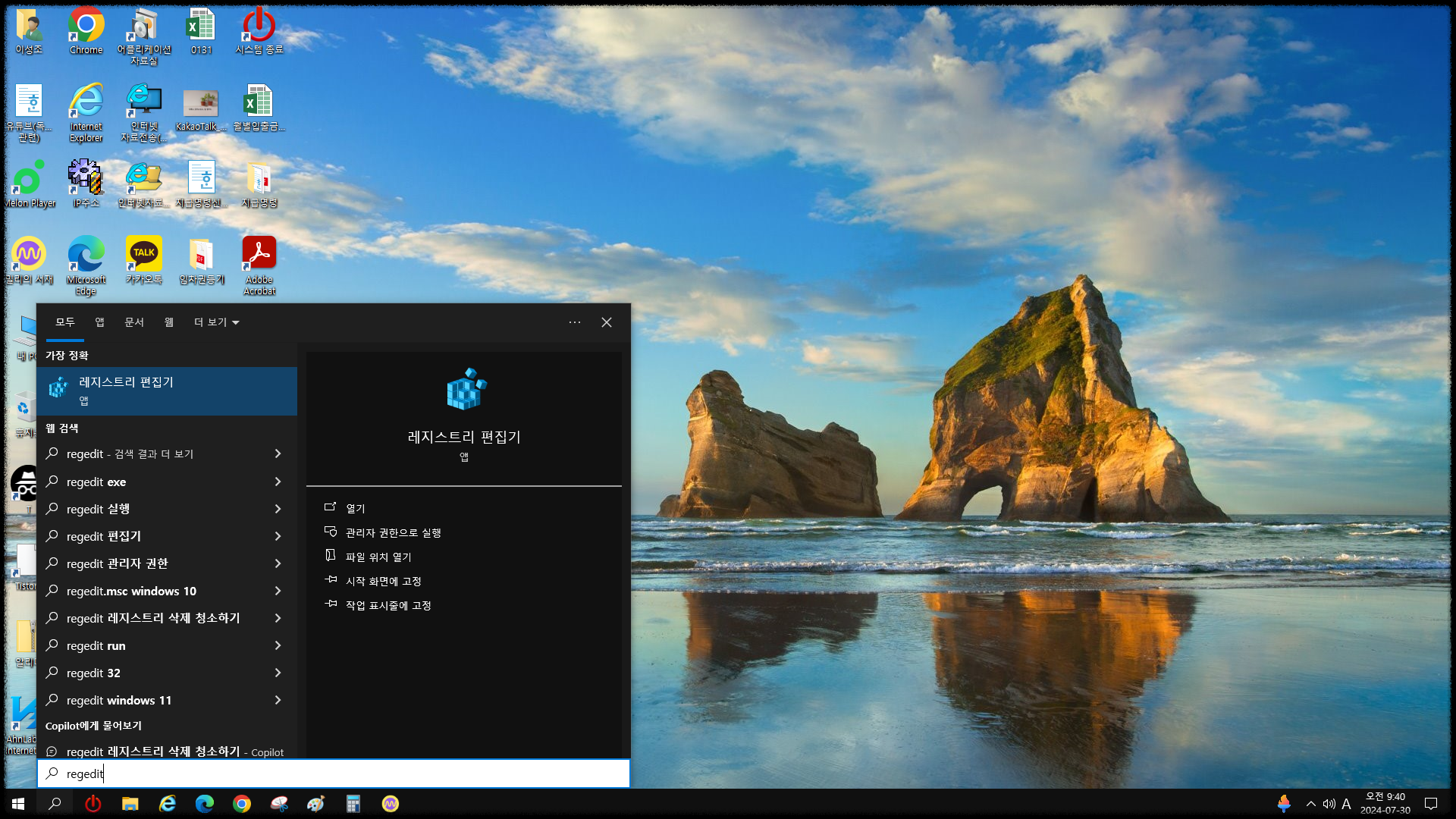Click red power icon in taskbar

coord(93,804)
